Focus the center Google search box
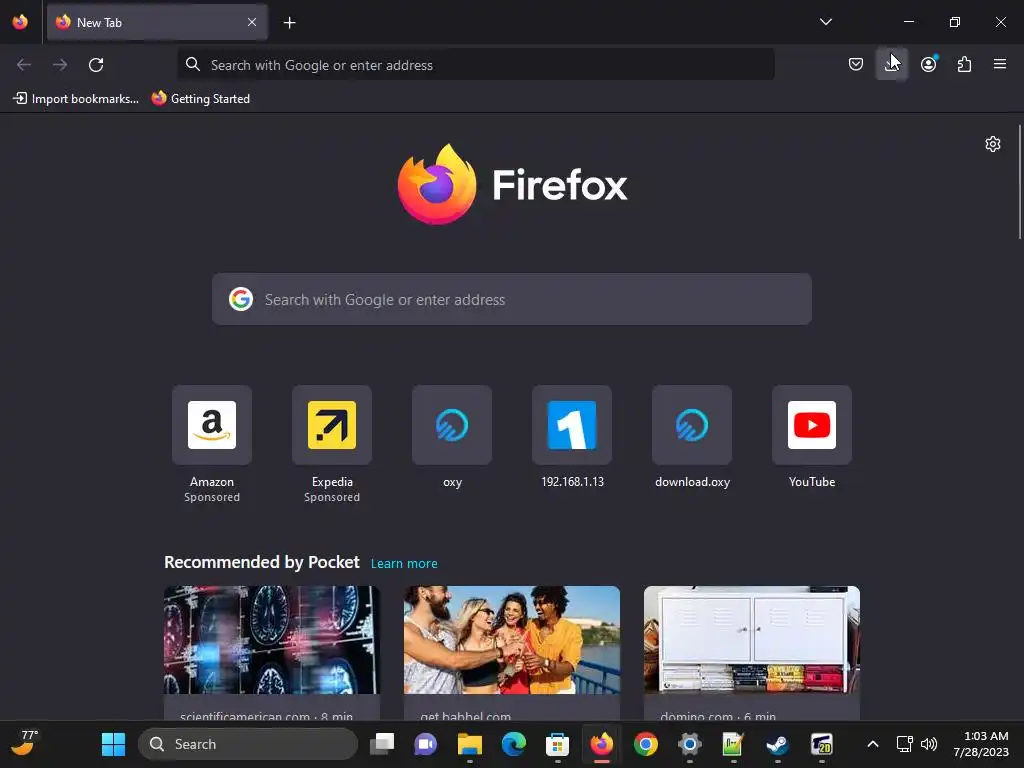The image size is (1024, 768). 511,299
